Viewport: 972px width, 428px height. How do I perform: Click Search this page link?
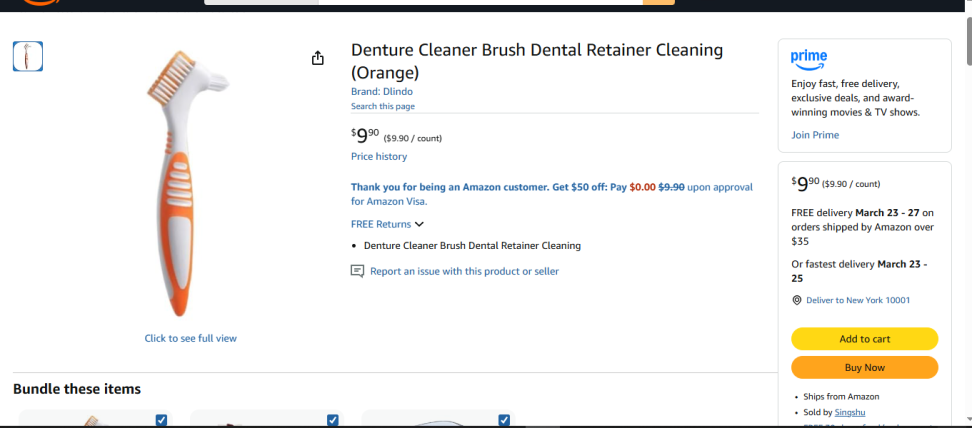tap(382, 106)
